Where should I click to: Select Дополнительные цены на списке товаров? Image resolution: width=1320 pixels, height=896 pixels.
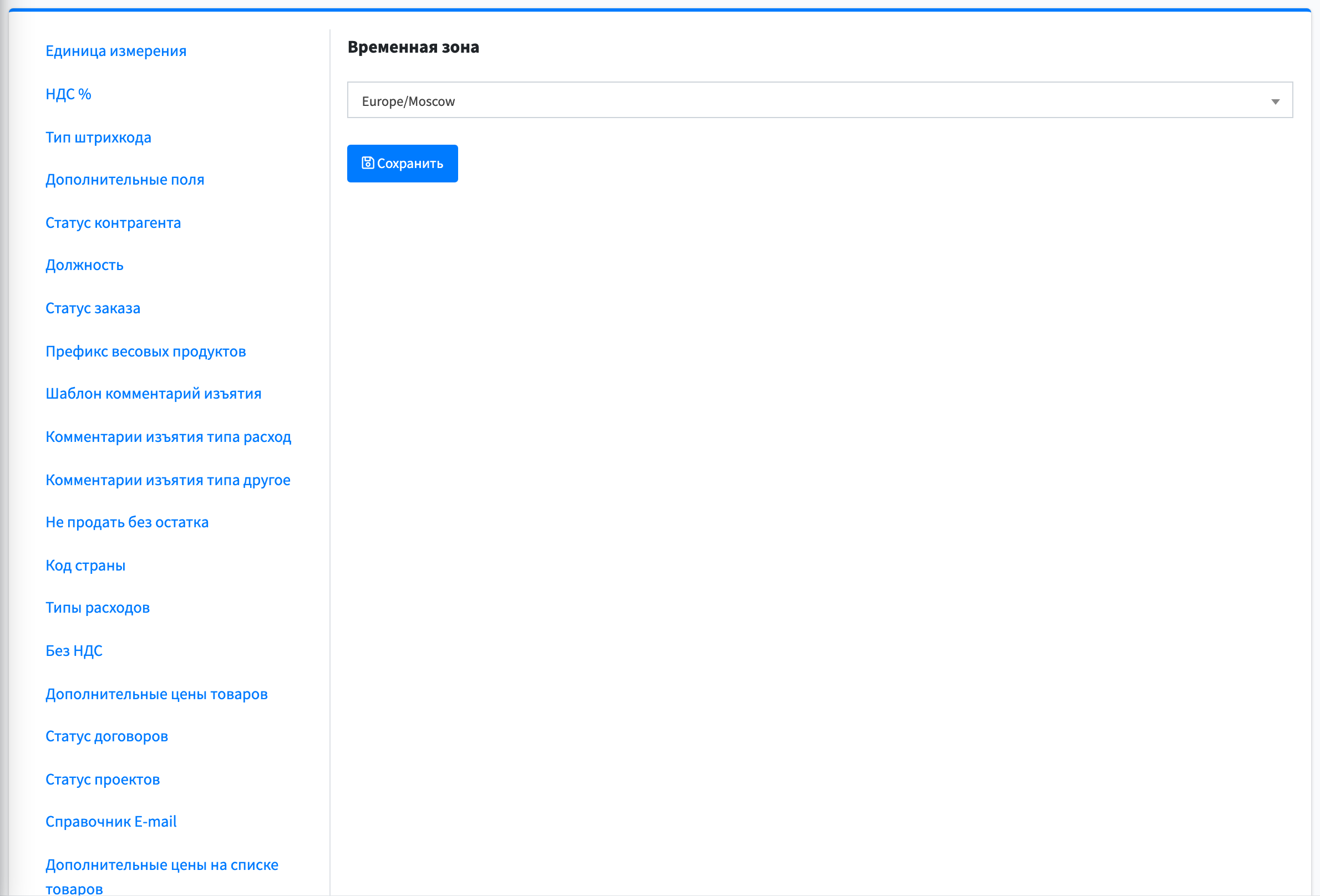pos(162,876)
